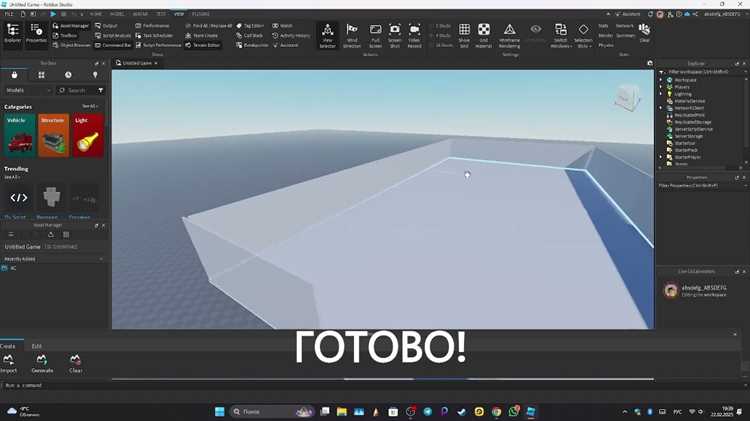The image size is (750, 421).
Task: Expand the Players tree node
Action: (662, 87)
